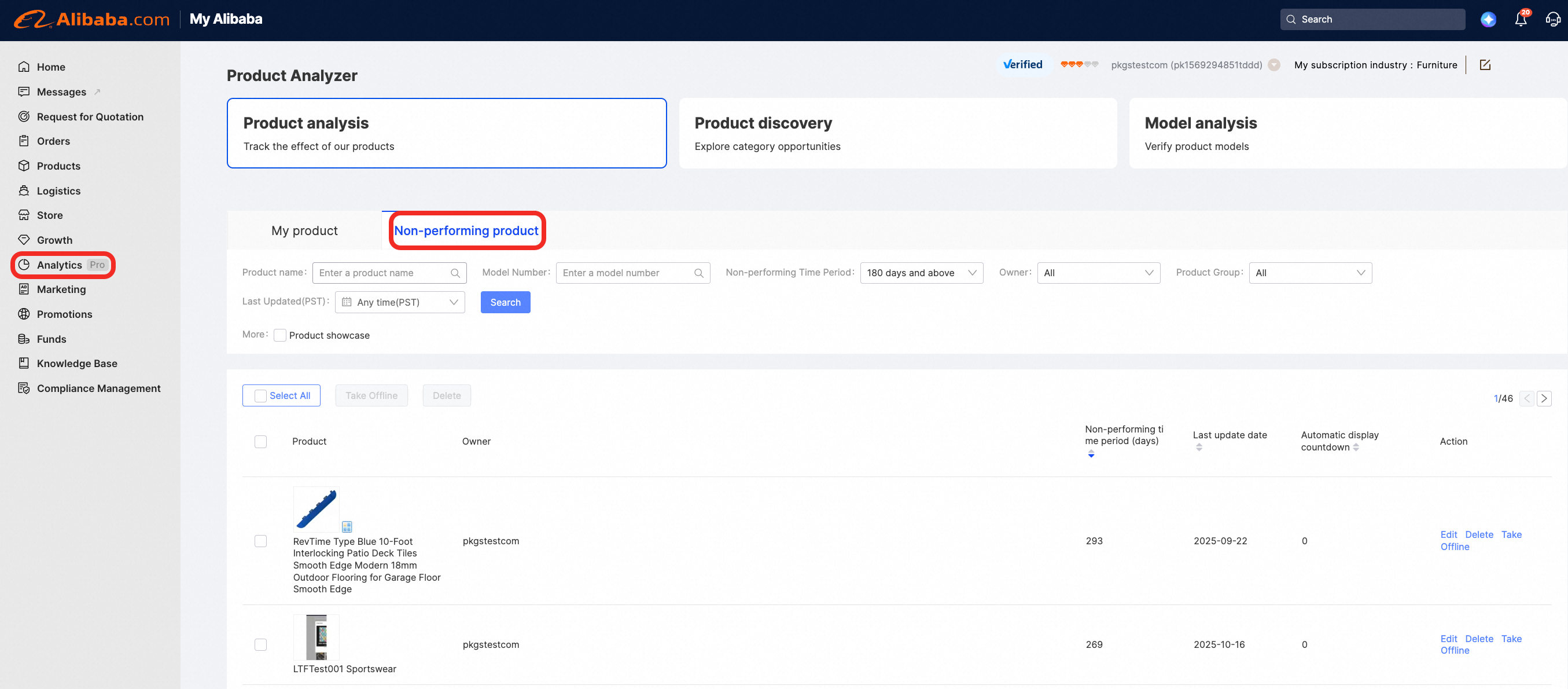This screenshot has height=689, width=1568.
Task: Edit the RevTime Patio Deck Tiles product
Action: click(1448, 534)
